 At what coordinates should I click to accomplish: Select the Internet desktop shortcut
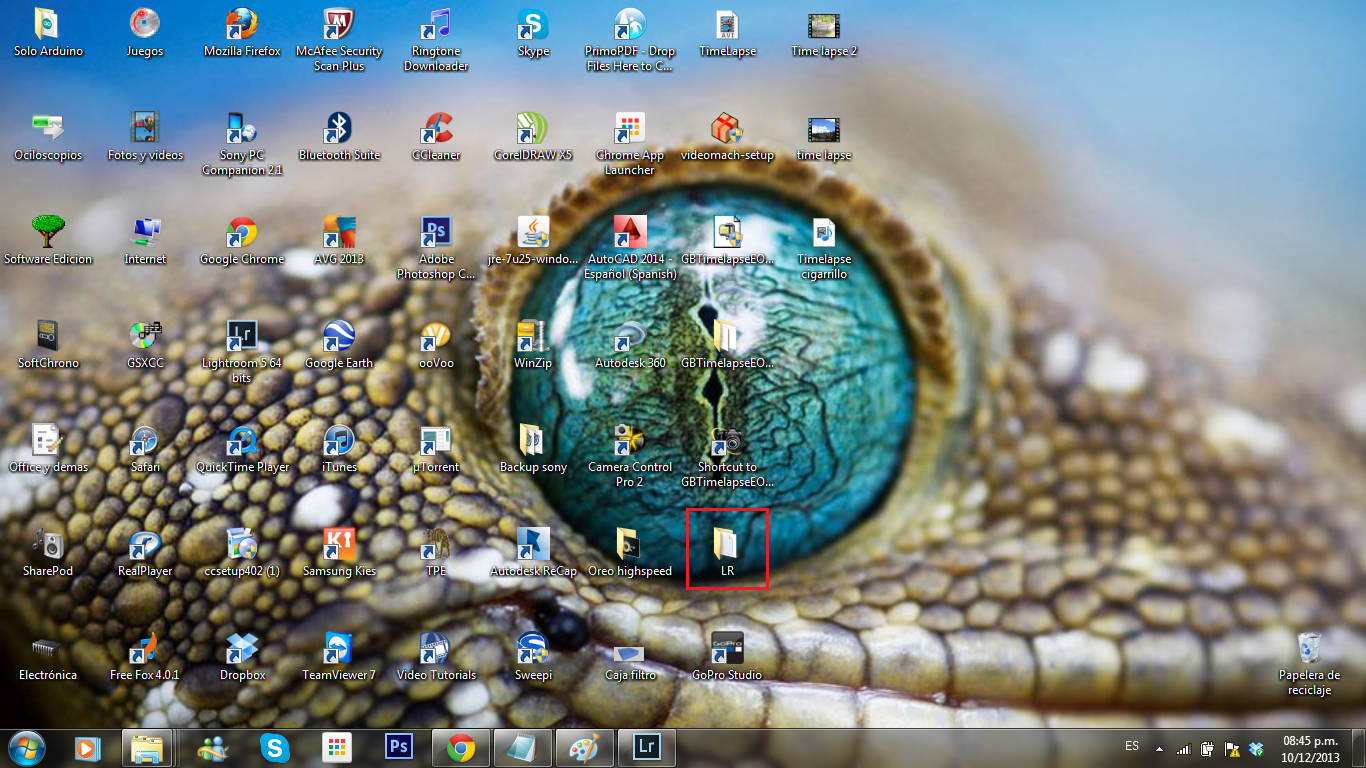(x=145, y=241)
